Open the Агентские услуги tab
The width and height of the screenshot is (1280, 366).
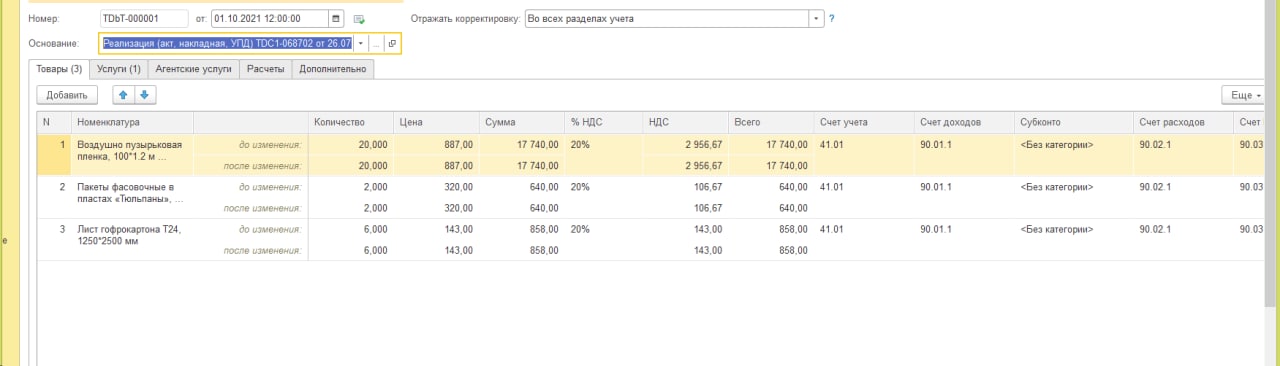(194, 69)
